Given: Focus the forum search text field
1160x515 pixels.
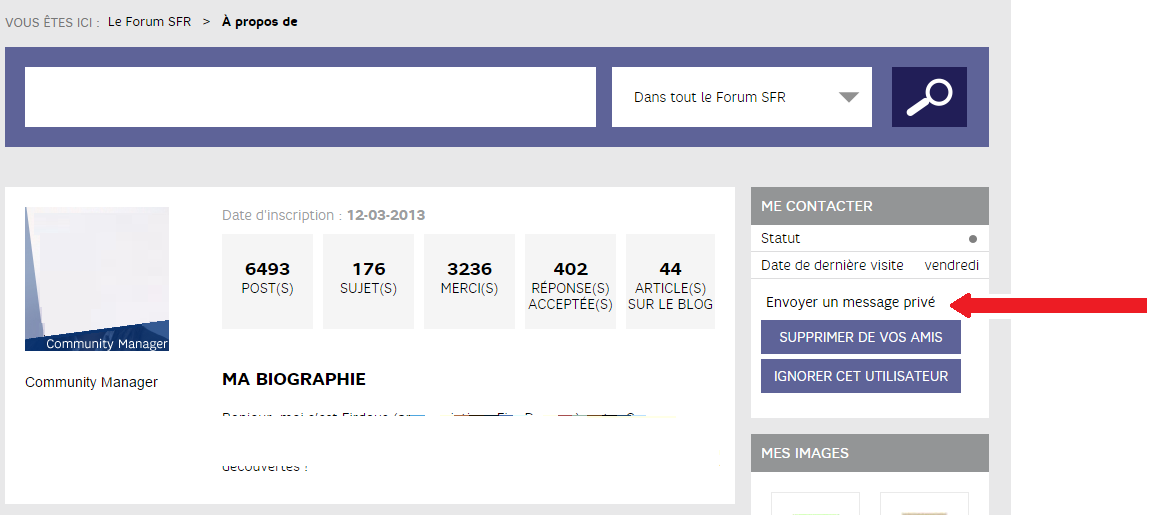Looking at the screenshot, I should 310,97.
